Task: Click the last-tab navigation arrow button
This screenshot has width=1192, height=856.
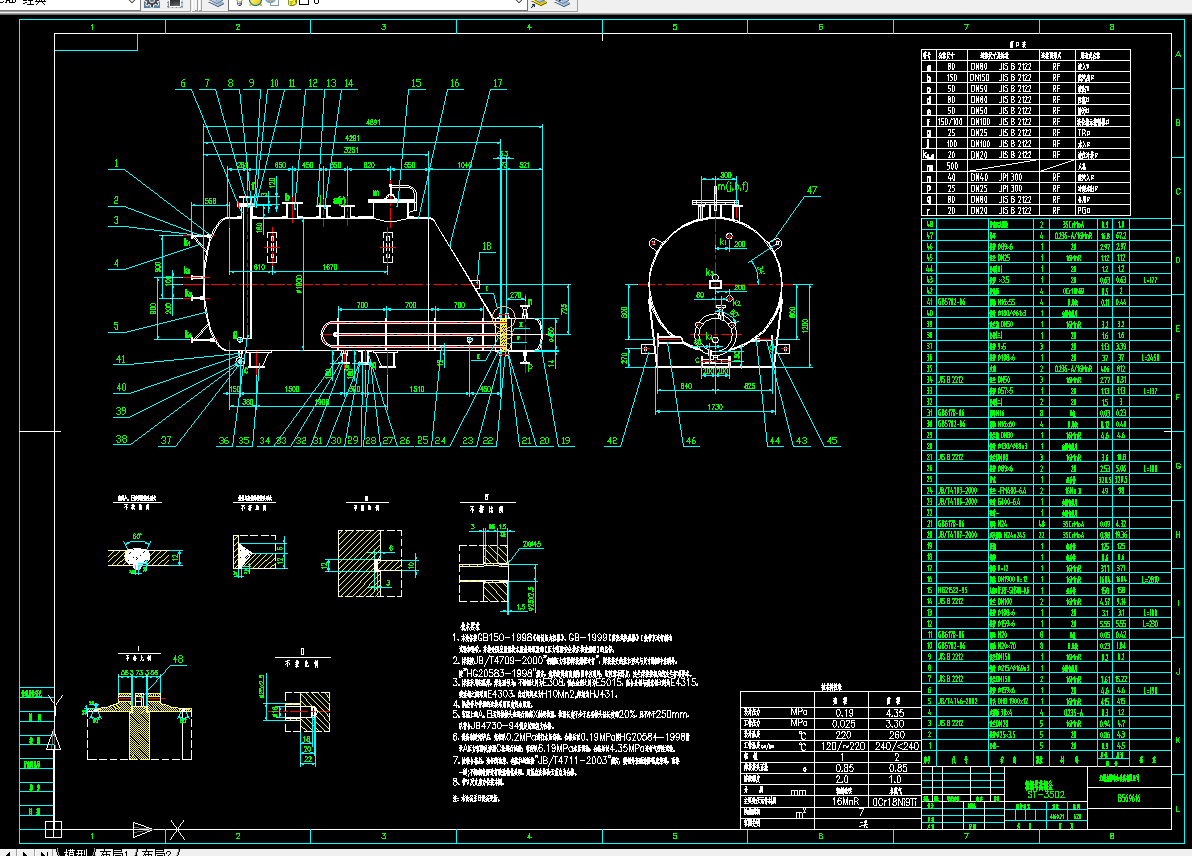Action: (45, 850)
